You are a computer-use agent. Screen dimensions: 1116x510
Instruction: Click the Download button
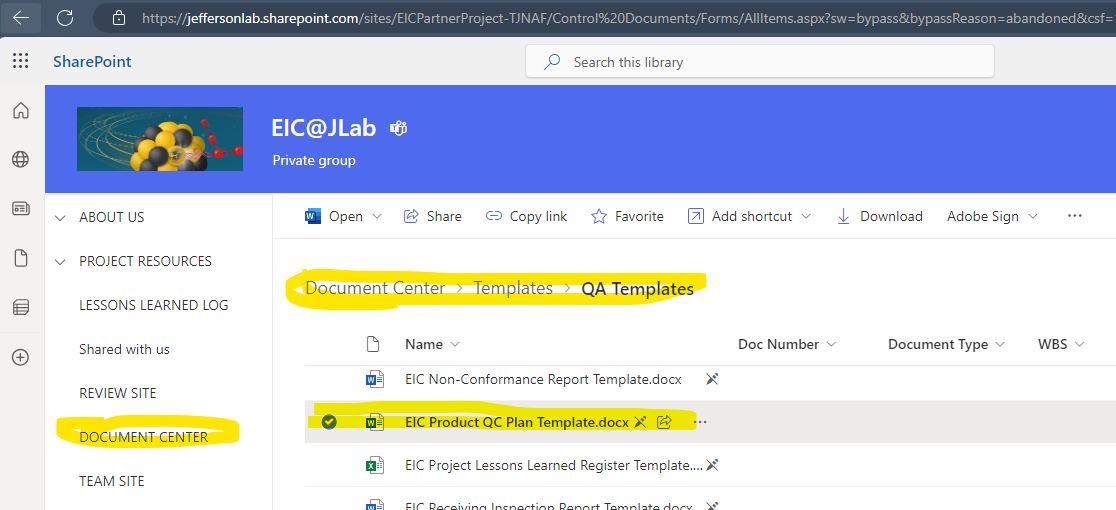tap(879, 216)
